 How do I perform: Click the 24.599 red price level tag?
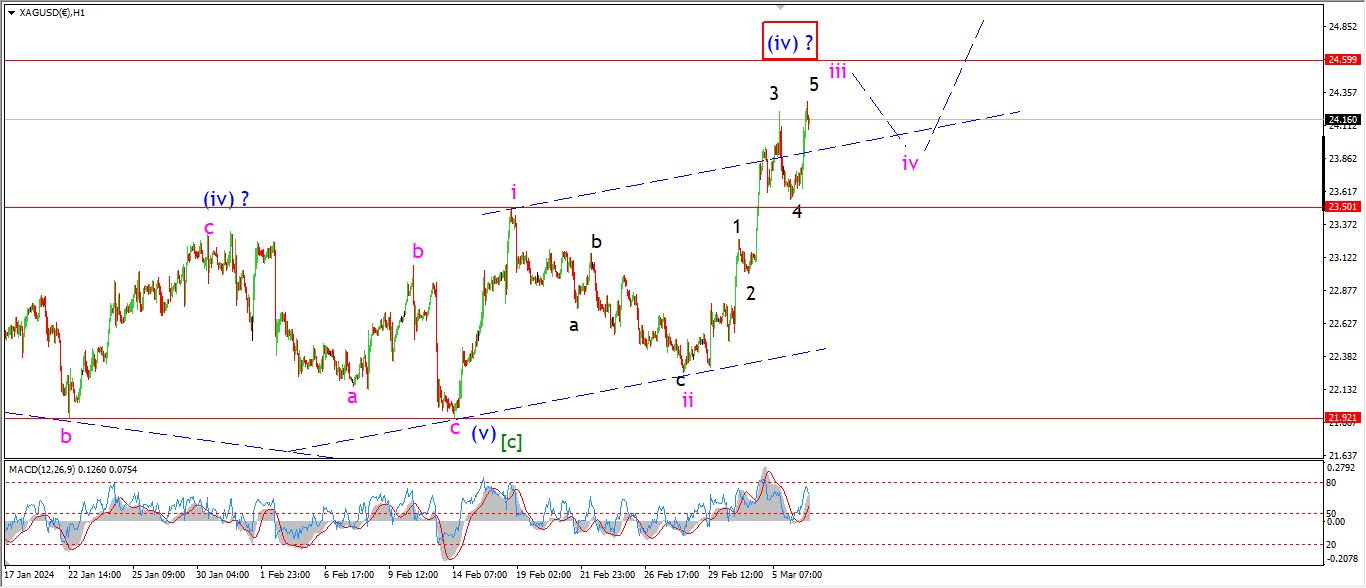1341,60
